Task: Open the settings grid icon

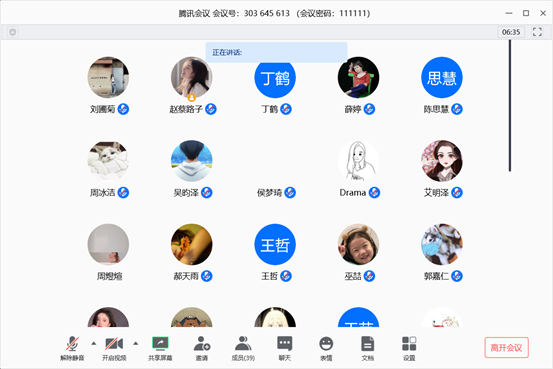Action: point(409,348)
